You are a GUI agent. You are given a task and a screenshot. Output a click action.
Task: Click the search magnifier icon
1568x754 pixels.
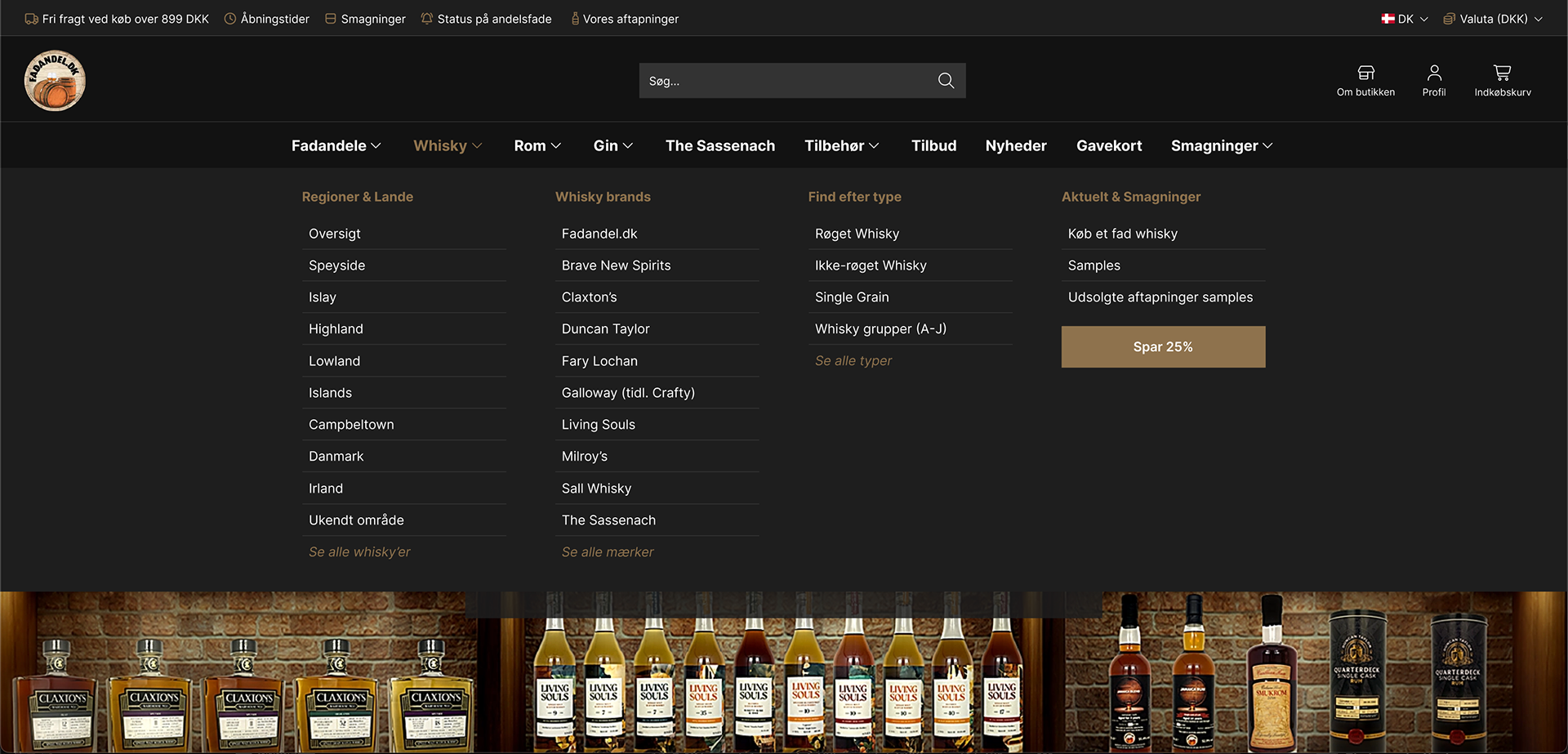[946, 81]
